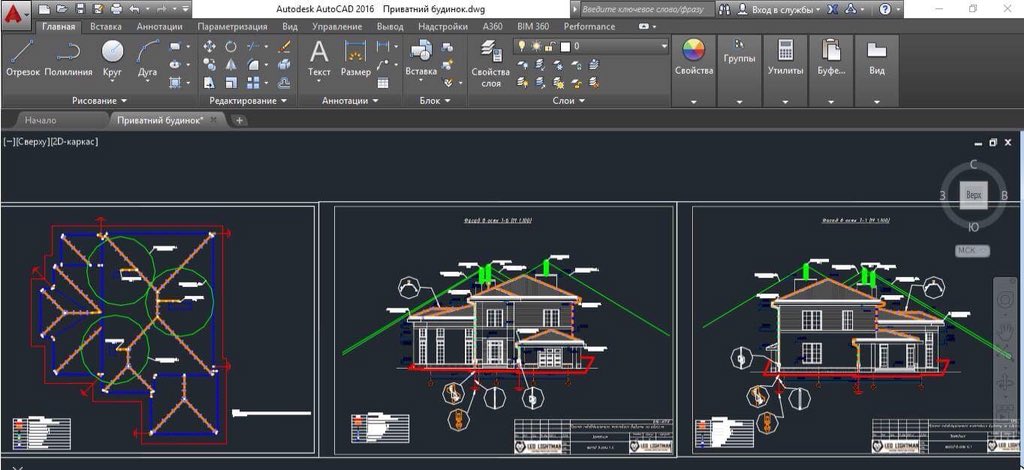Select the Размер (Dimension) tool

[356, 57]
